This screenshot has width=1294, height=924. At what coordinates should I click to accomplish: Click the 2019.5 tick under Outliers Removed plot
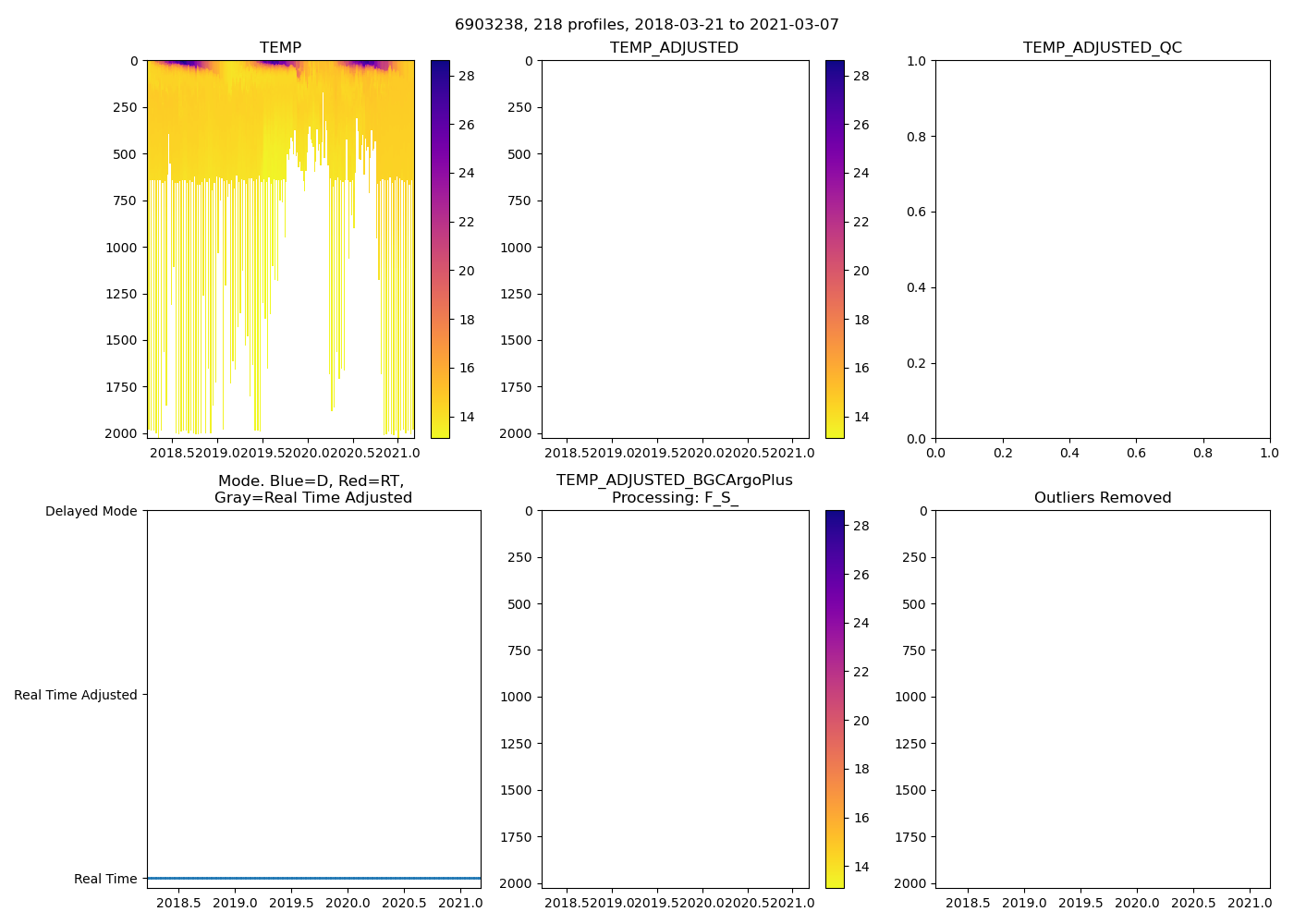point(1080,903)
